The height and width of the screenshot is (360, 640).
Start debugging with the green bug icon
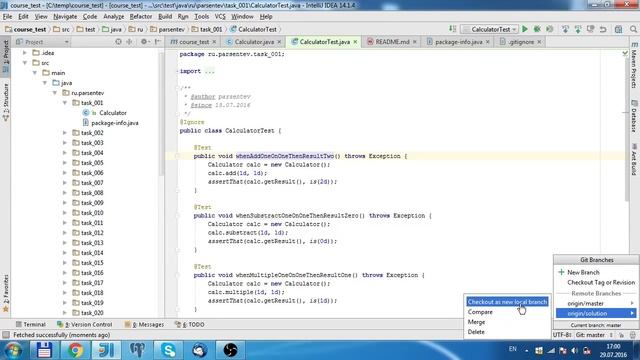pyautogui.click(x=537, y=29)
